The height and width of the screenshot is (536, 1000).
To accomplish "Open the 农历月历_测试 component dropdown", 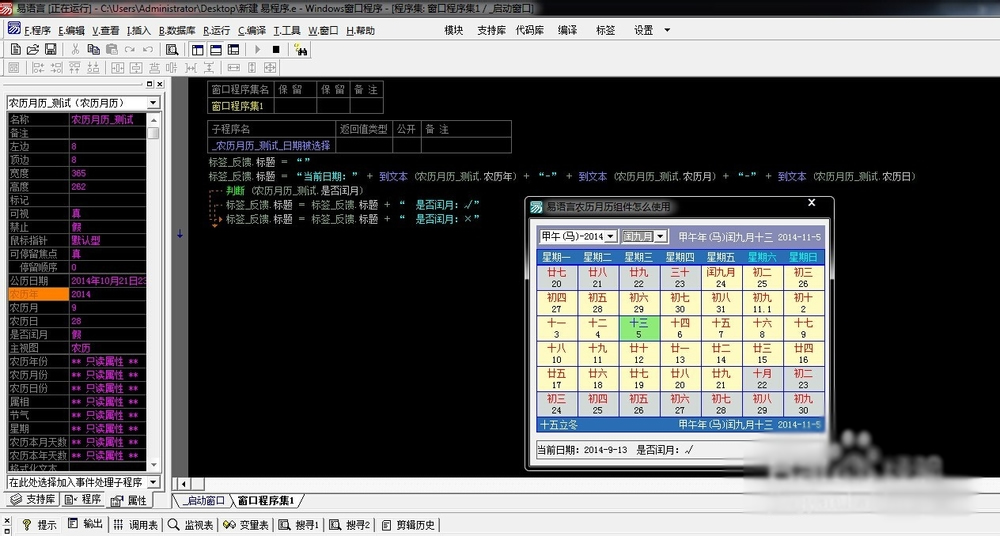I will 153,103.
